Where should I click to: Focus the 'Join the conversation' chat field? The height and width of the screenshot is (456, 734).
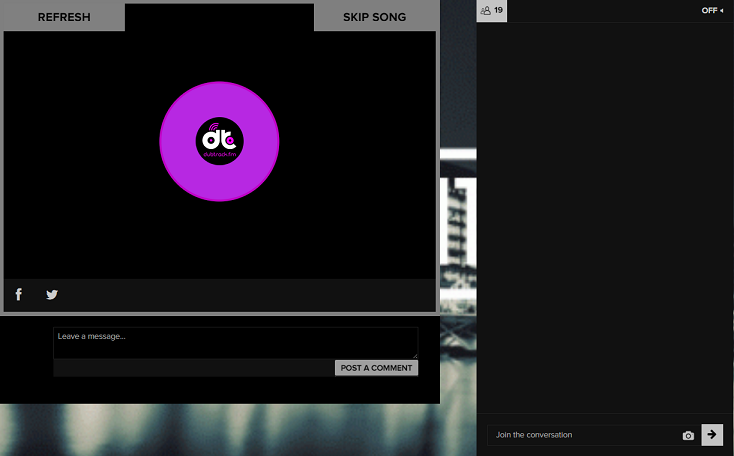tap(583, 435)
